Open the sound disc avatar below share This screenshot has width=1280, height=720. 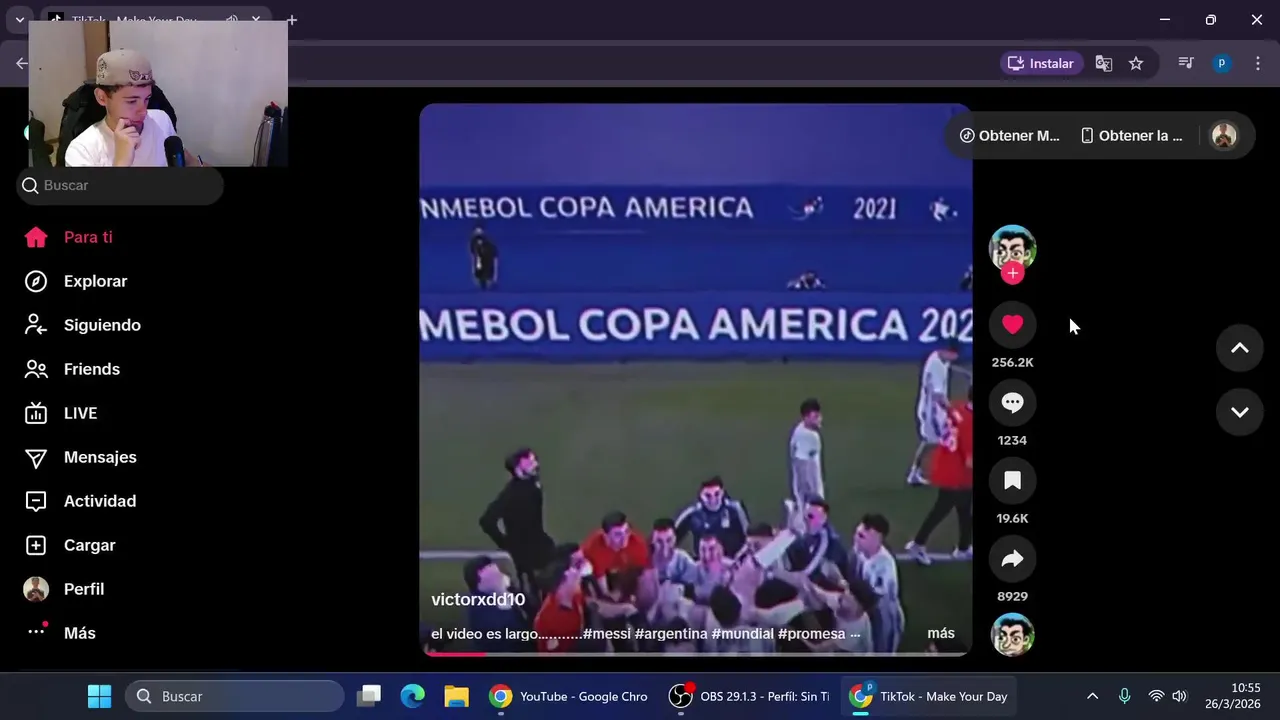(x=1012, y=635)
